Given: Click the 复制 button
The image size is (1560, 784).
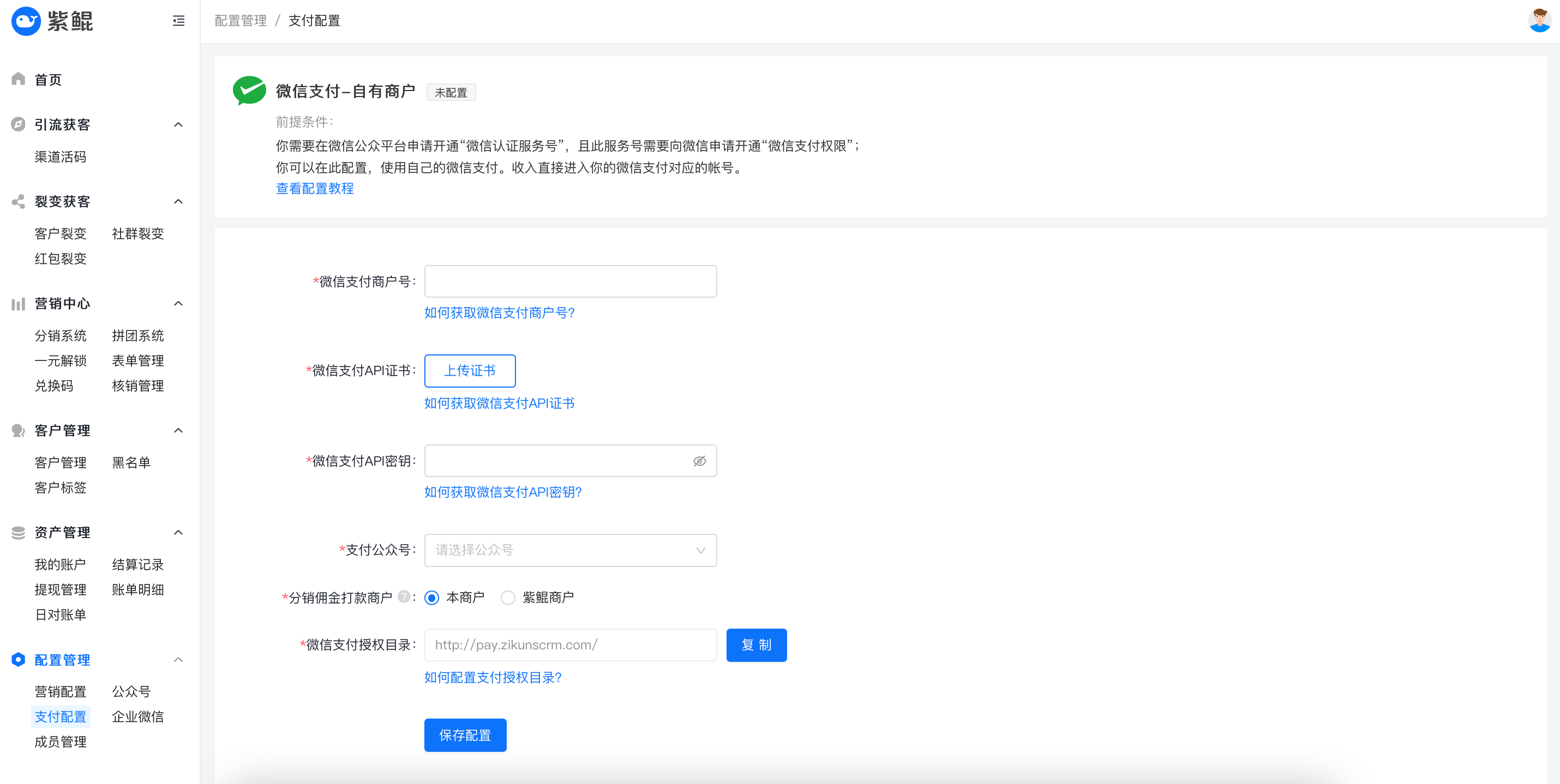Looking at the screenshot, I should pos(757,645).
